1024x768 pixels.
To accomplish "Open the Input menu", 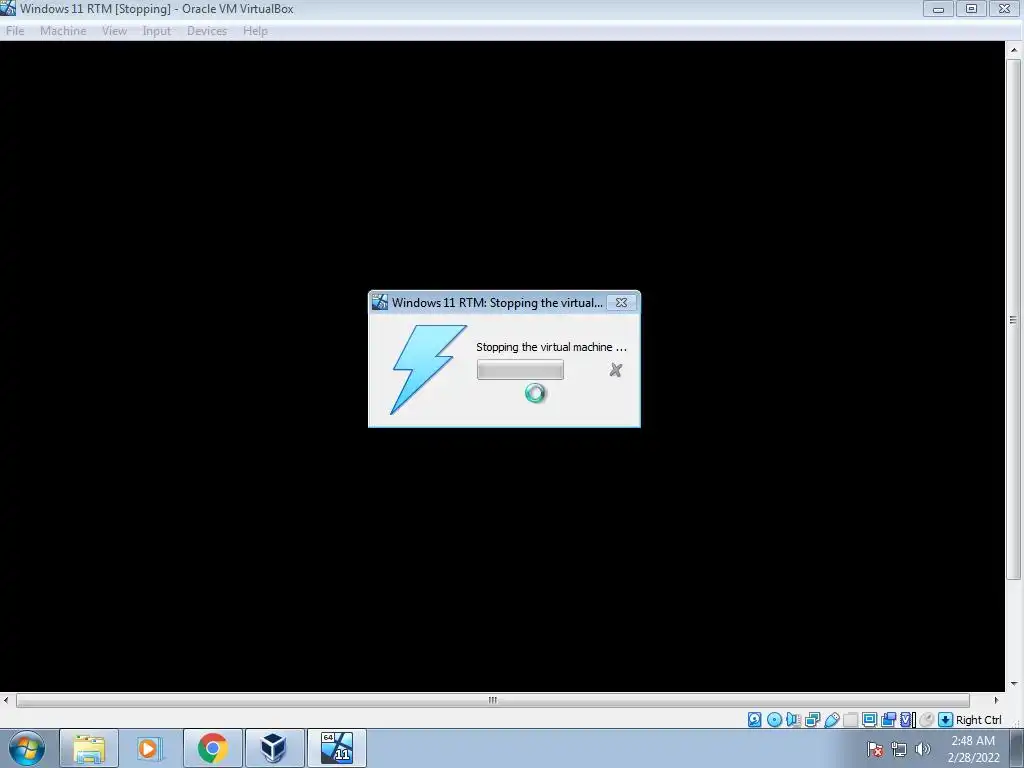I will (157, 31).
